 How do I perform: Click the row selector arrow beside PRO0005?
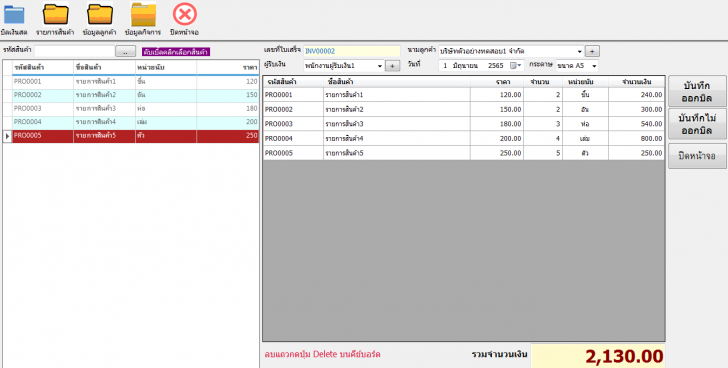[x=7, y=136]
